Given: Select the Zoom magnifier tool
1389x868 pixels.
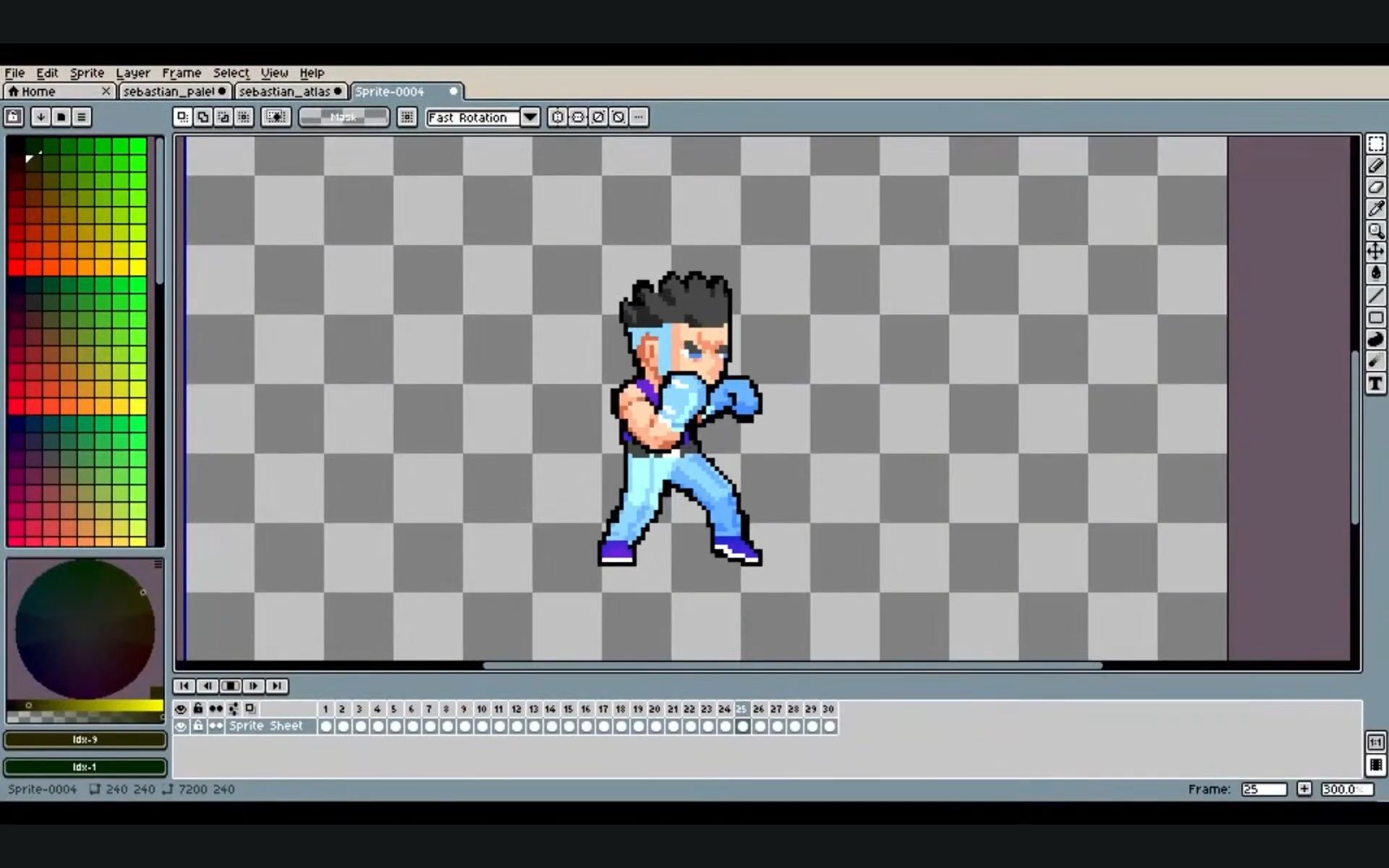Looking at the screenshot, I should click(1375, 231).
